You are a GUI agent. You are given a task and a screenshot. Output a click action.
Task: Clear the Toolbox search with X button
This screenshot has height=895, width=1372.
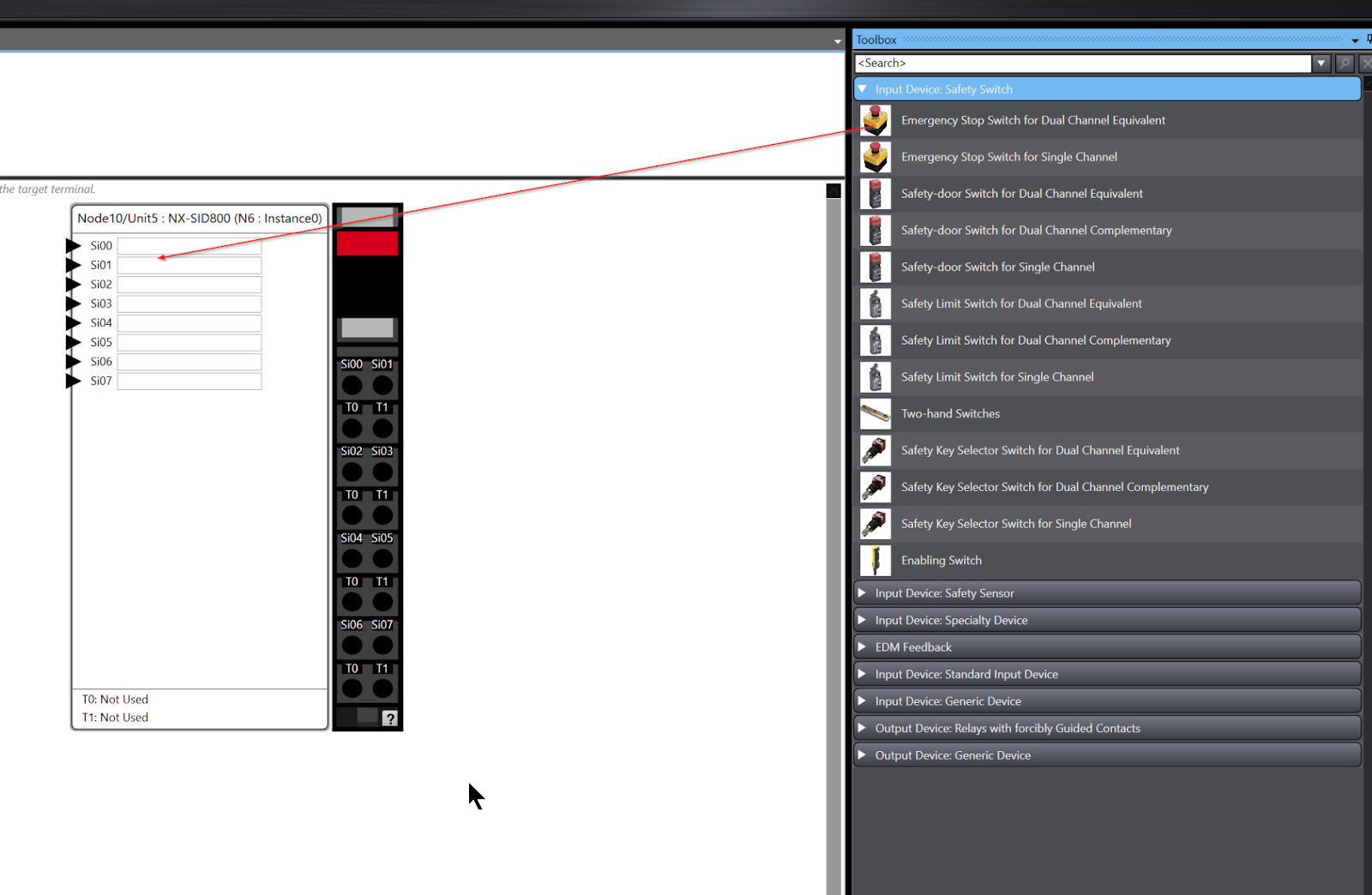point(1365,63)
